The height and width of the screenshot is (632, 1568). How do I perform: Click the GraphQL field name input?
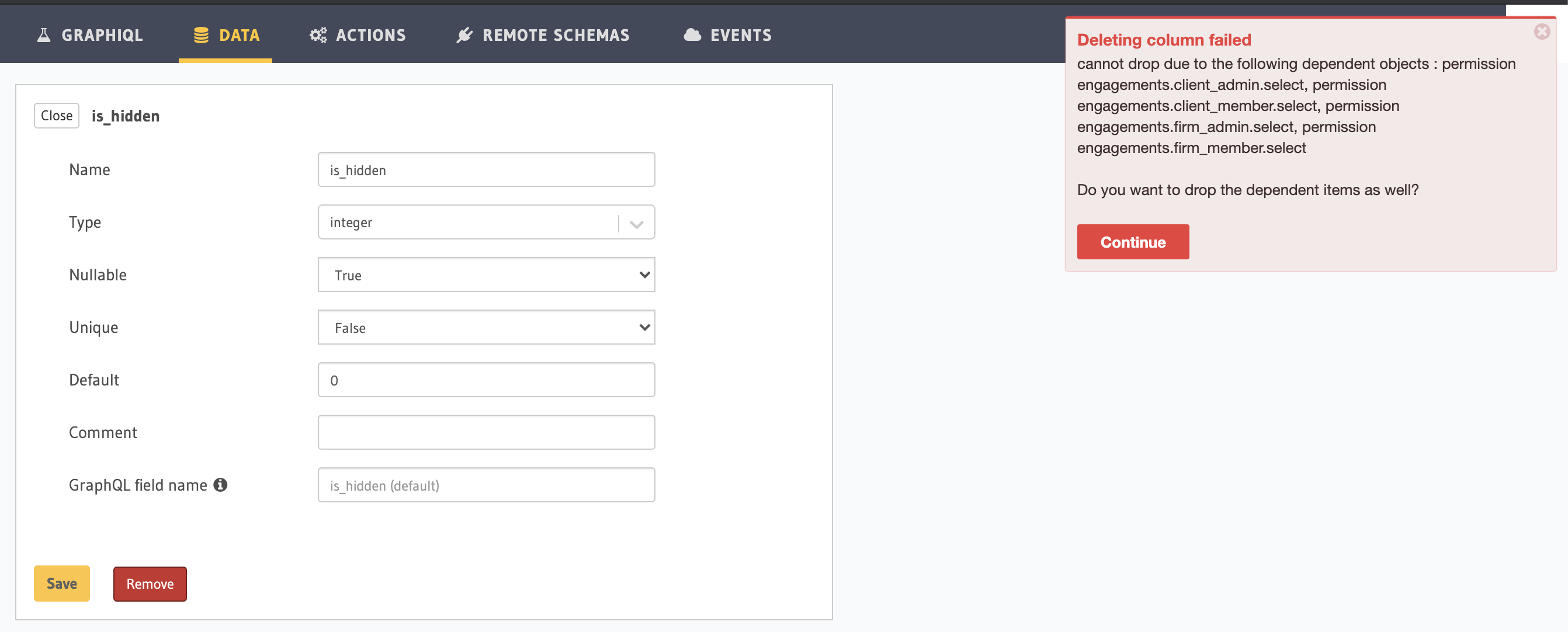pyautogui.click(x=485, y=485)
